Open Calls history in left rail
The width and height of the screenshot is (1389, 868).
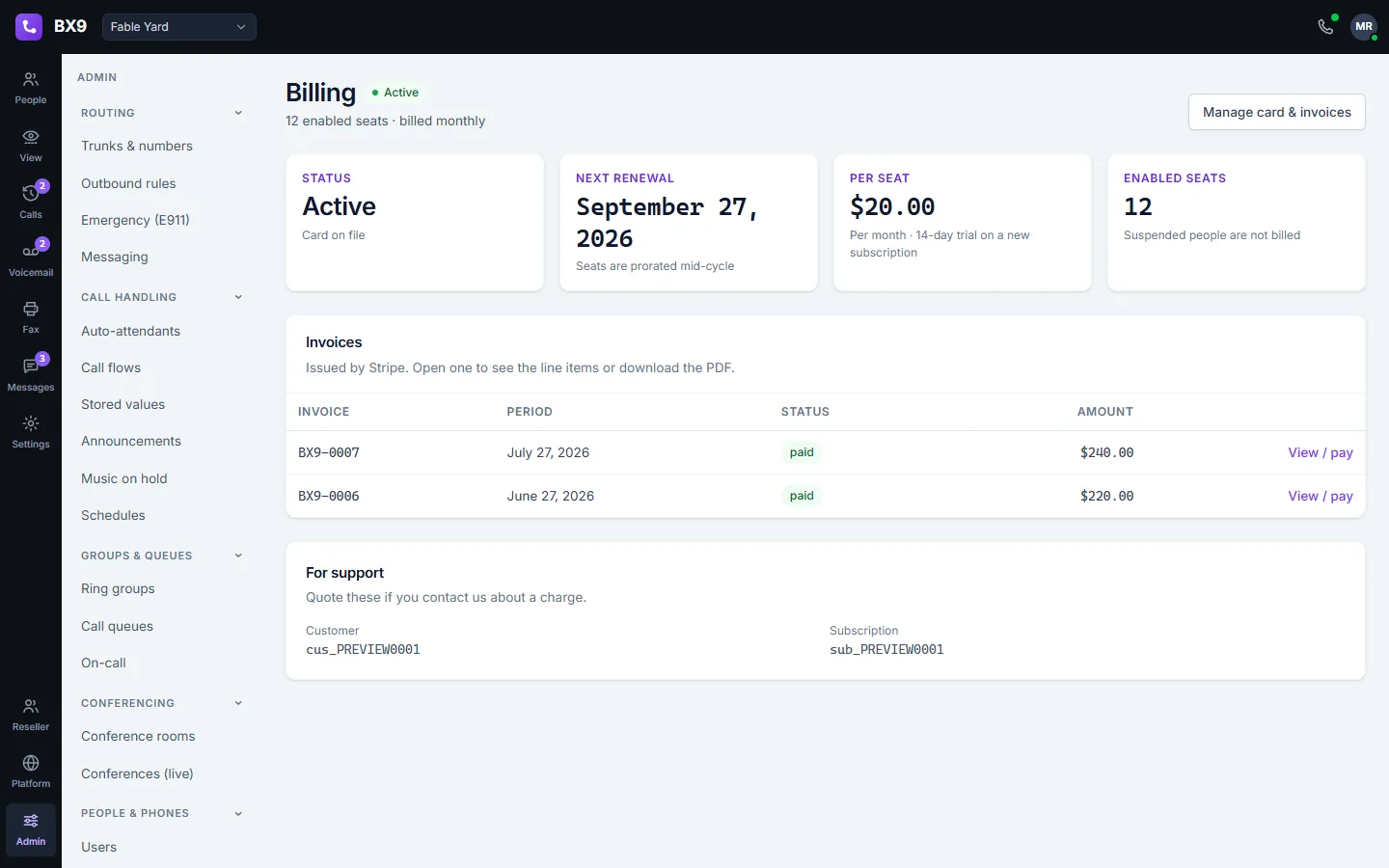[x=31, y=203]
